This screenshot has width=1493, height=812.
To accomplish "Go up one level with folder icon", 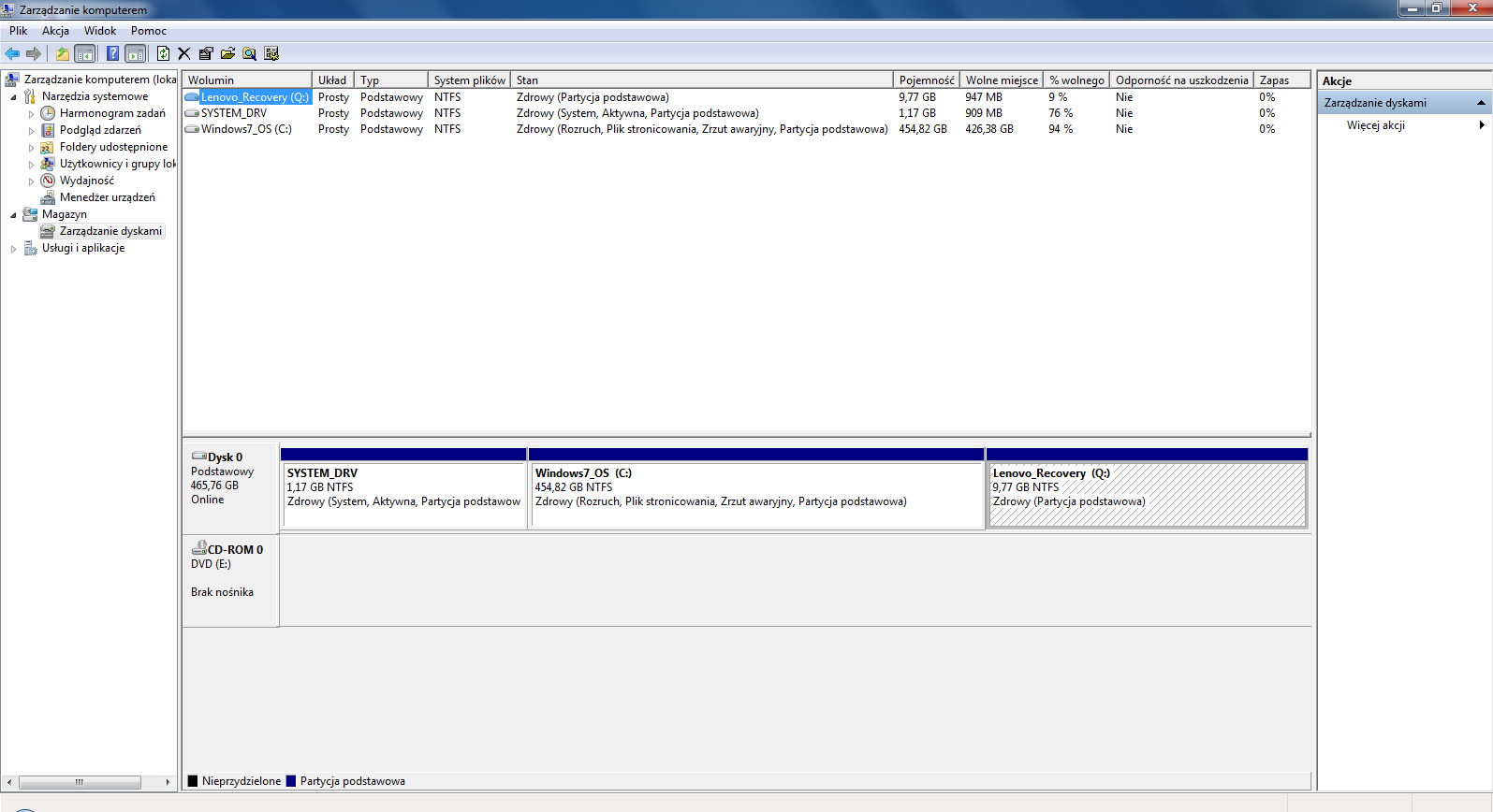I will click(x=62, y=54).
